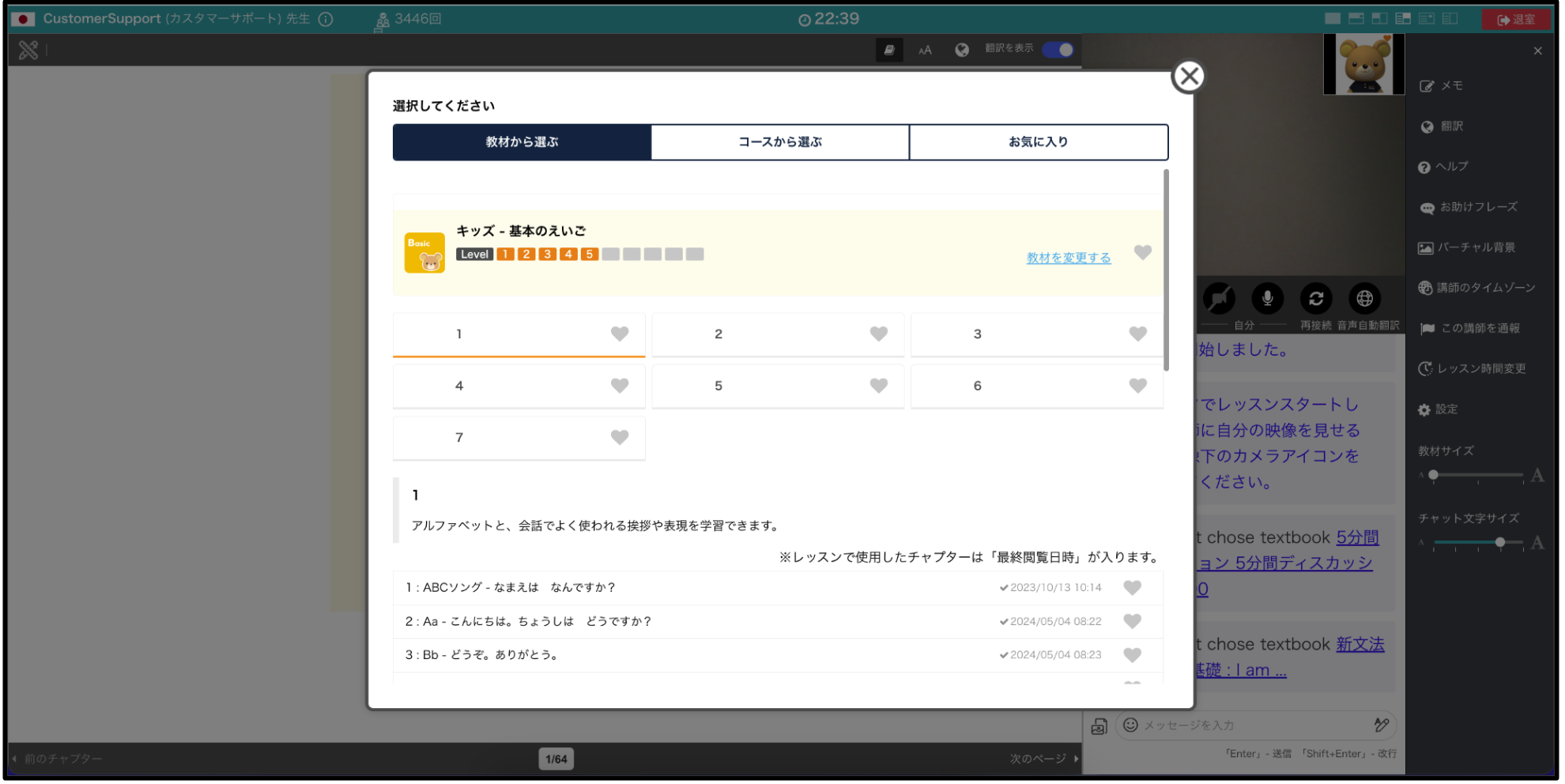Click the reconnect (再接続) refresh icon
Viewport: 1565px width, 784px height.
(1316, 299)
